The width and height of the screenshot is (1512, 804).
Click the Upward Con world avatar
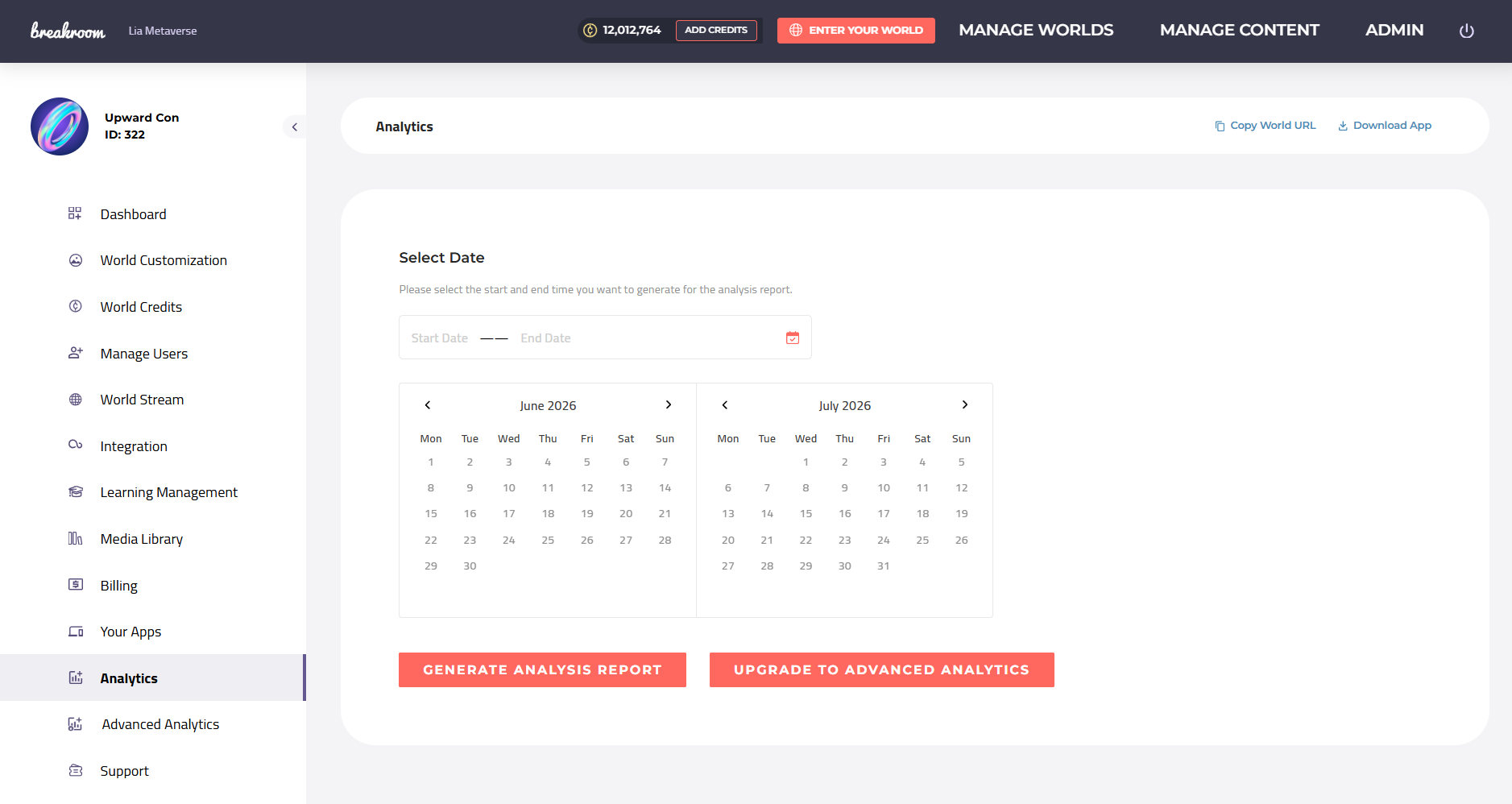pos(60,126)
